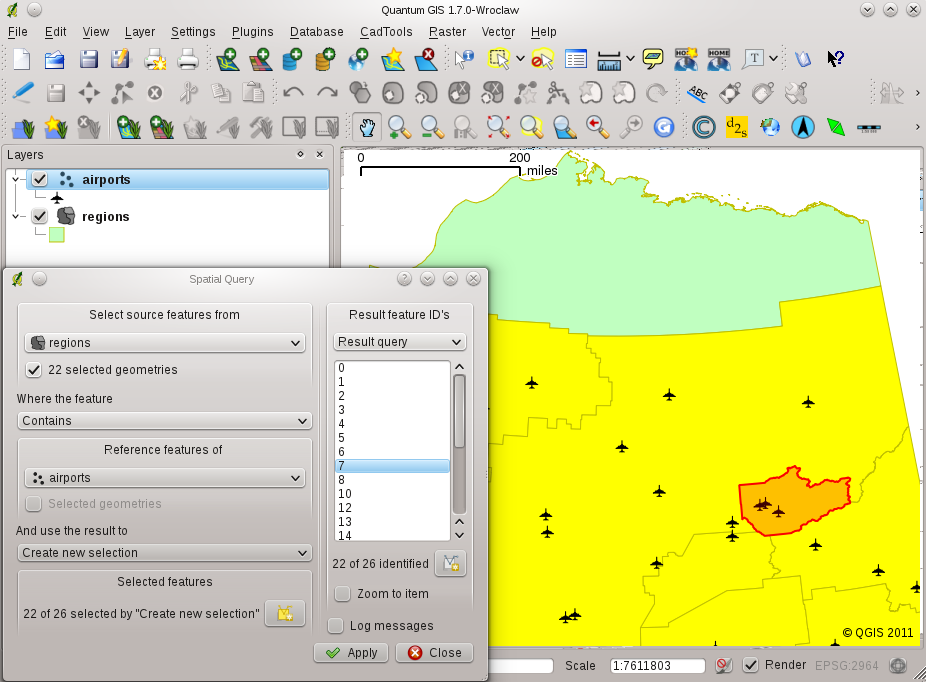Click the Apply button
926x682 pixels.
(x=351, y=652)
